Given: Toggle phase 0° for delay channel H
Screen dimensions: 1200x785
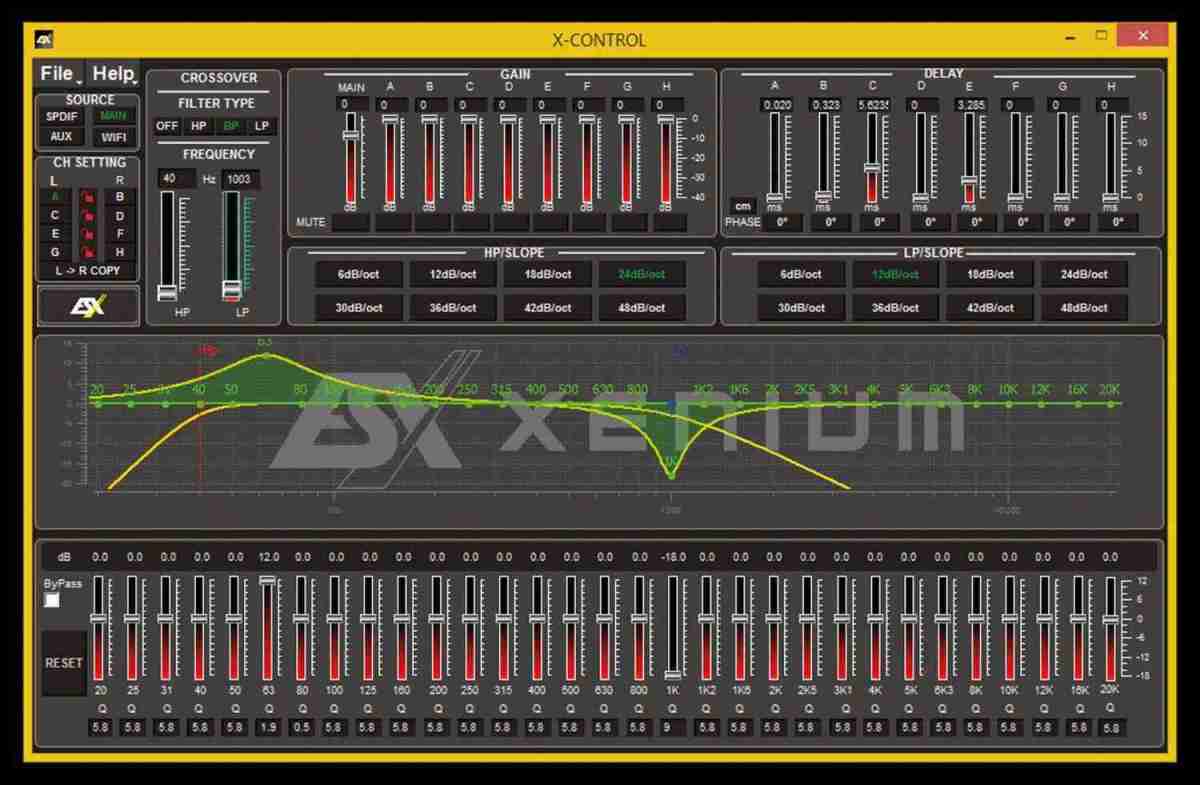Looking at the screenshot, I should 1117,222.
